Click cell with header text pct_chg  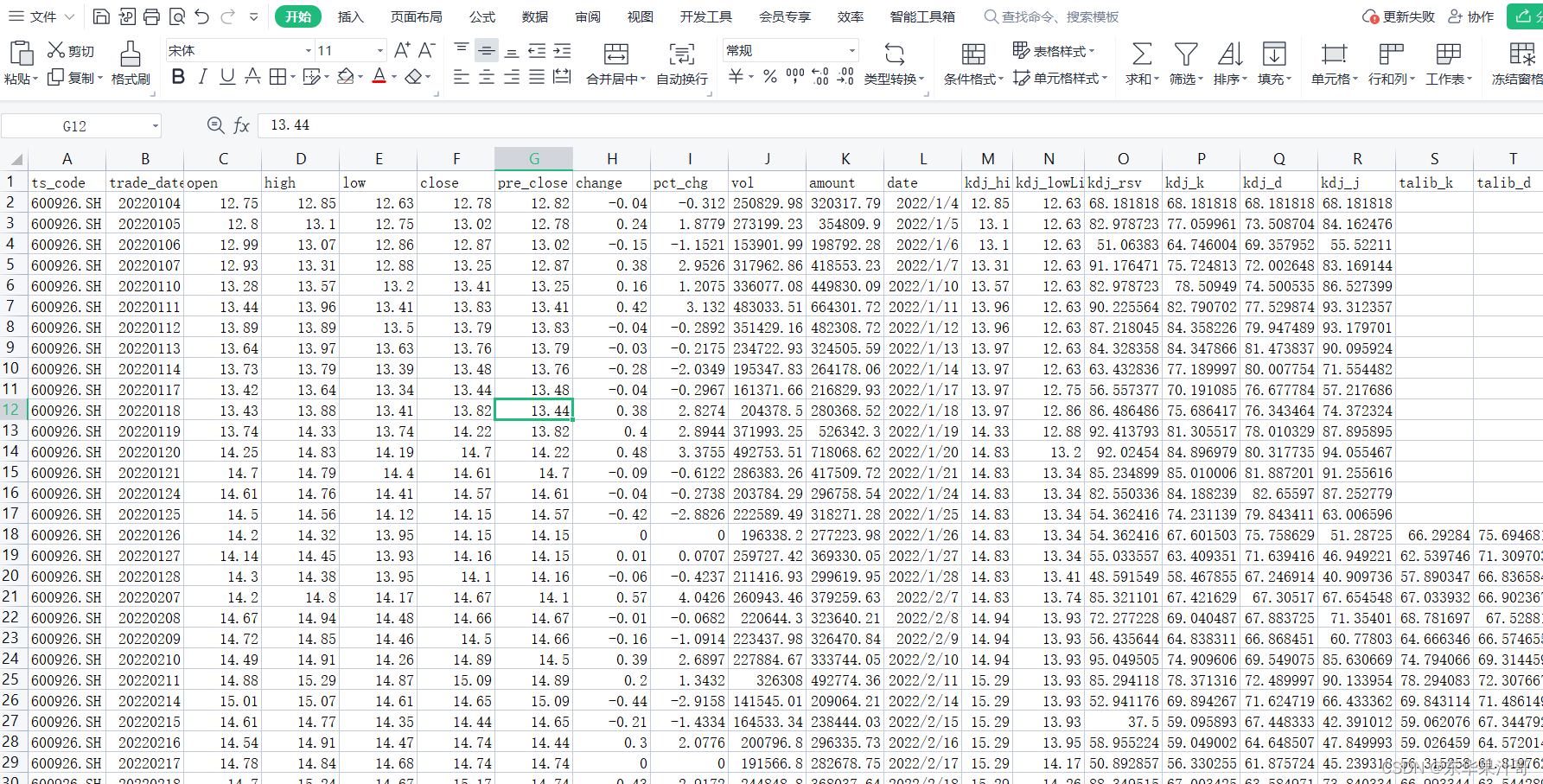coord(689,182)
